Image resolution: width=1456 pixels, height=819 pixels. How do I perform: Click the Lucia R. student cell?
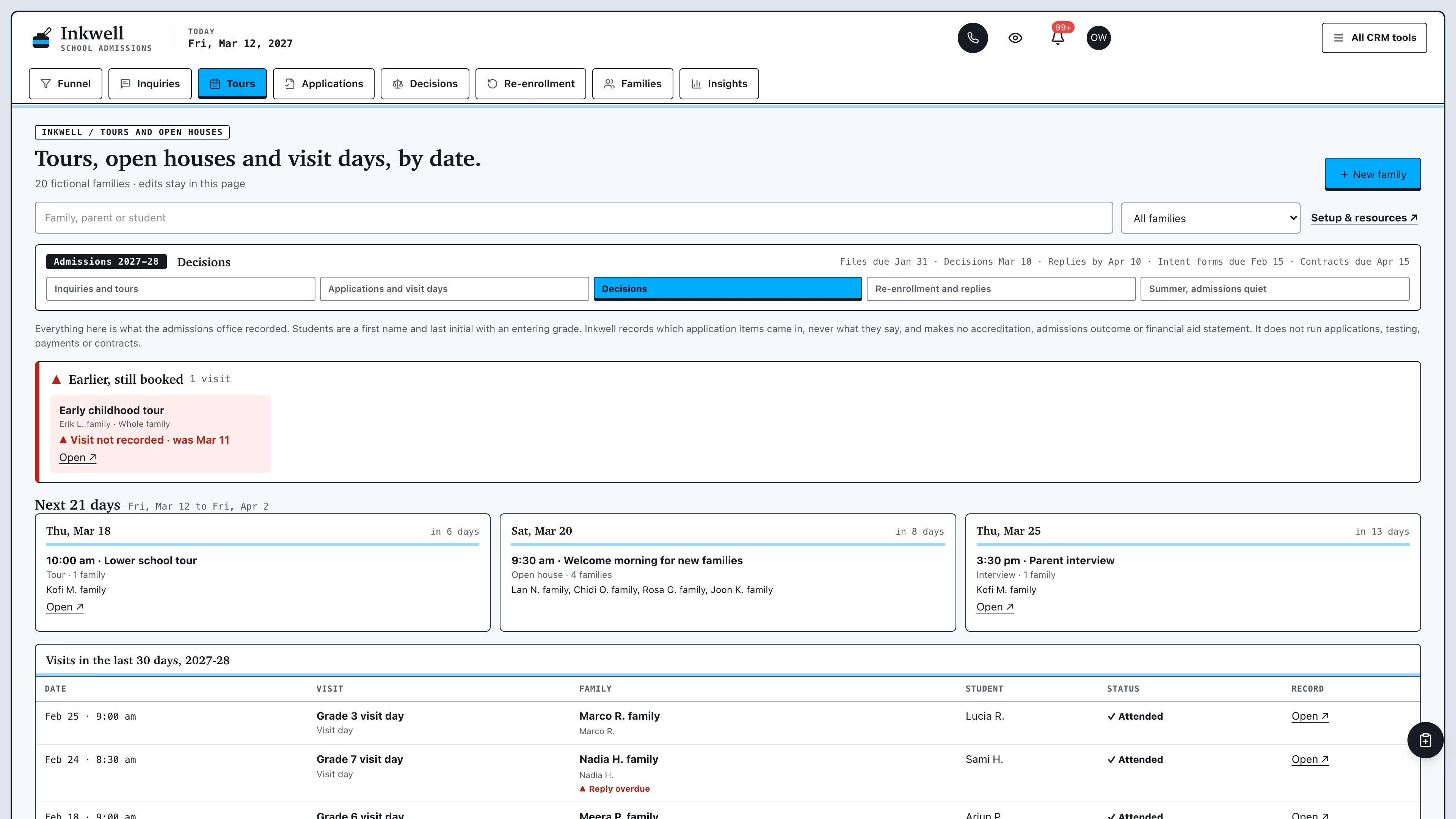(x=985, y=716)
